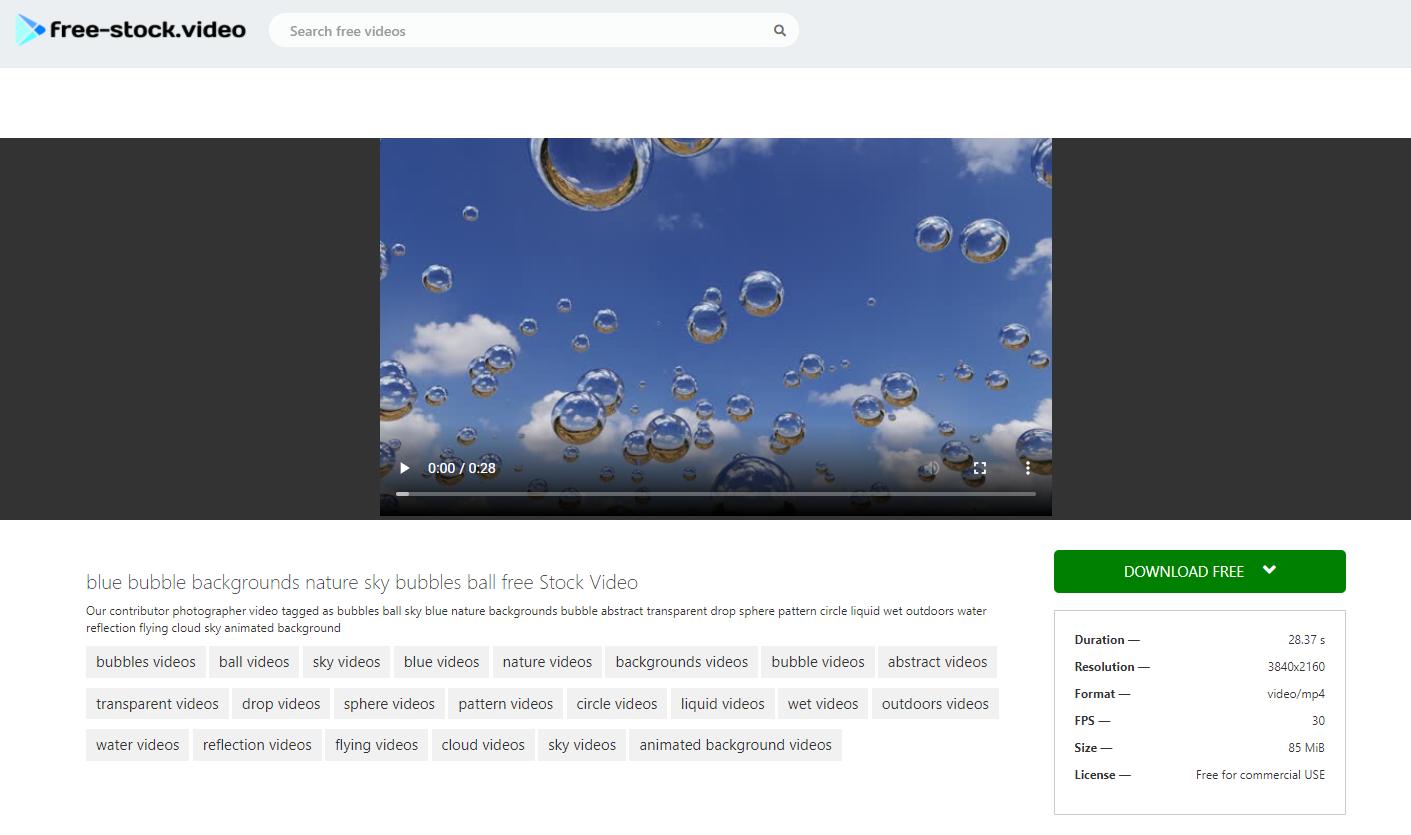This screenshot has width=1411, height=835.
Task: Open the nature videos tag
Action: point(547,662)
